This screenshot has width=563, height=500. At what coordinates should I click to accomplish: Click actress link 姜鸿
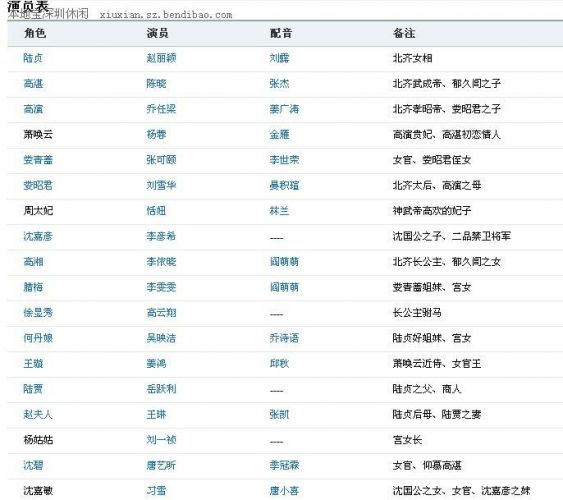(x=156, y=364)
